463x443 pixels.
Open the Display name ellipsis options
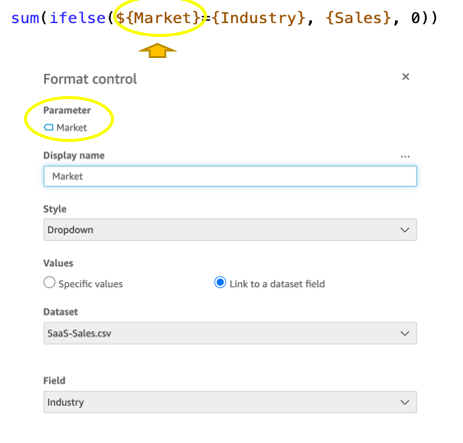pos(405,156)
